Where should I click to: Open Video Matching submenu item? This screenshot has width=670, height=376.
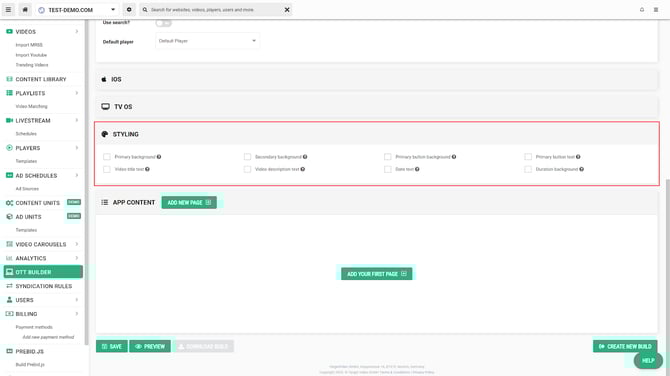click(32, 106)
